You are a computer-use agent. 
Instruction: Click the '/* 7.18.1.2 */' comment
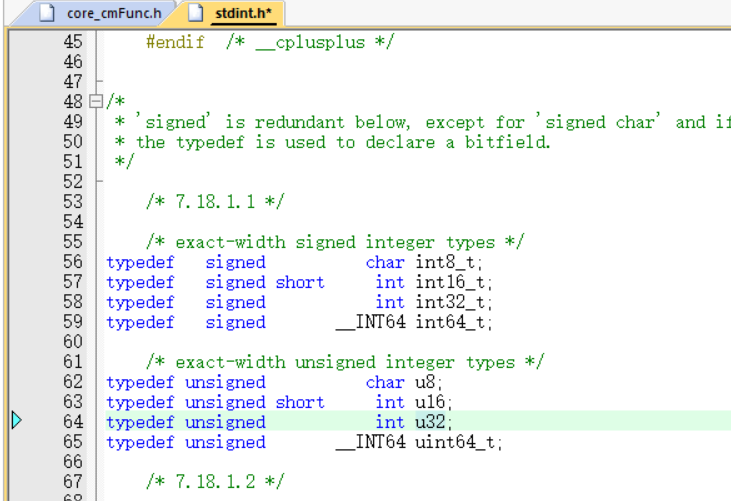coord(215,481)
